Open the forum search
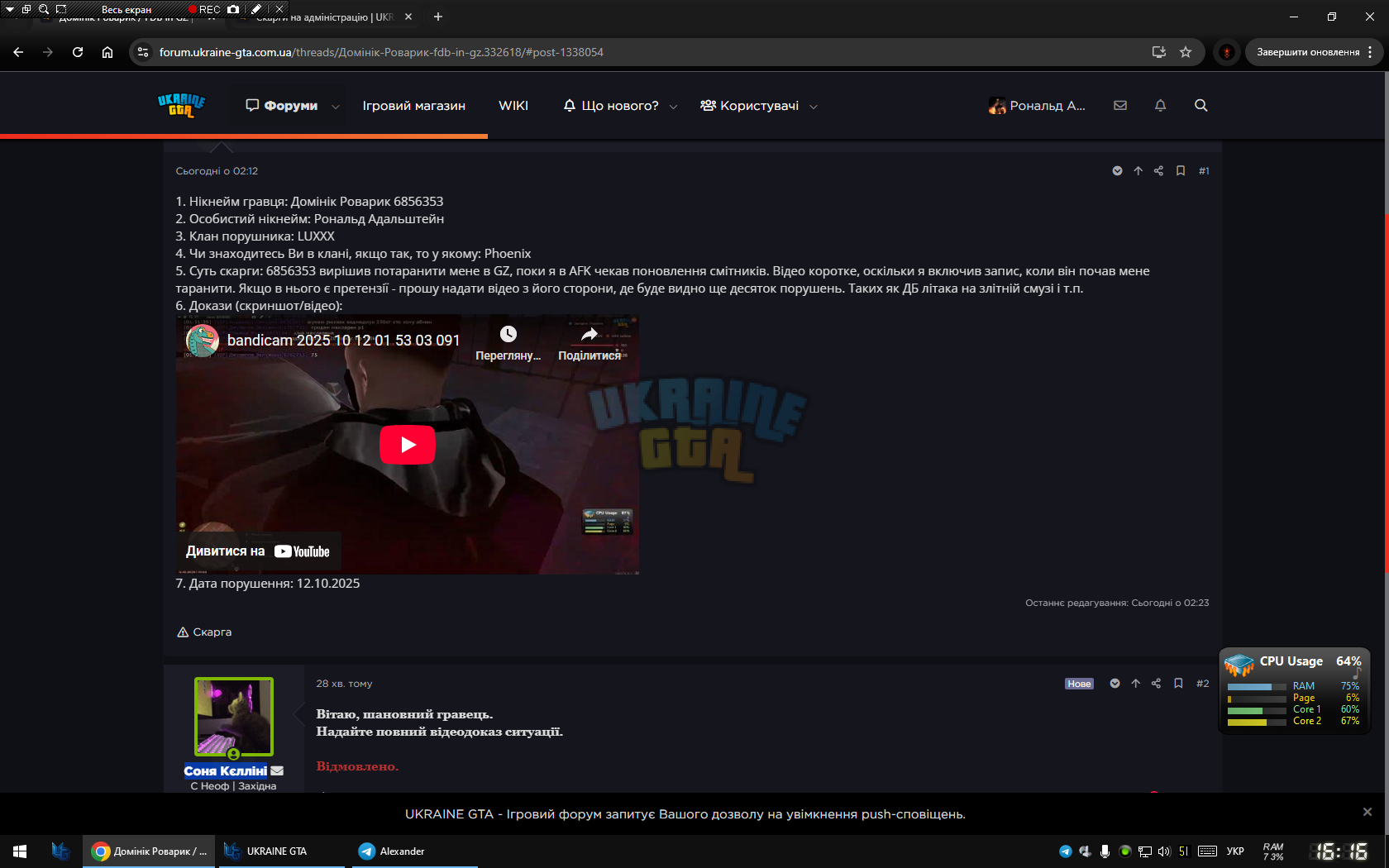 [x=1201, y=106]
